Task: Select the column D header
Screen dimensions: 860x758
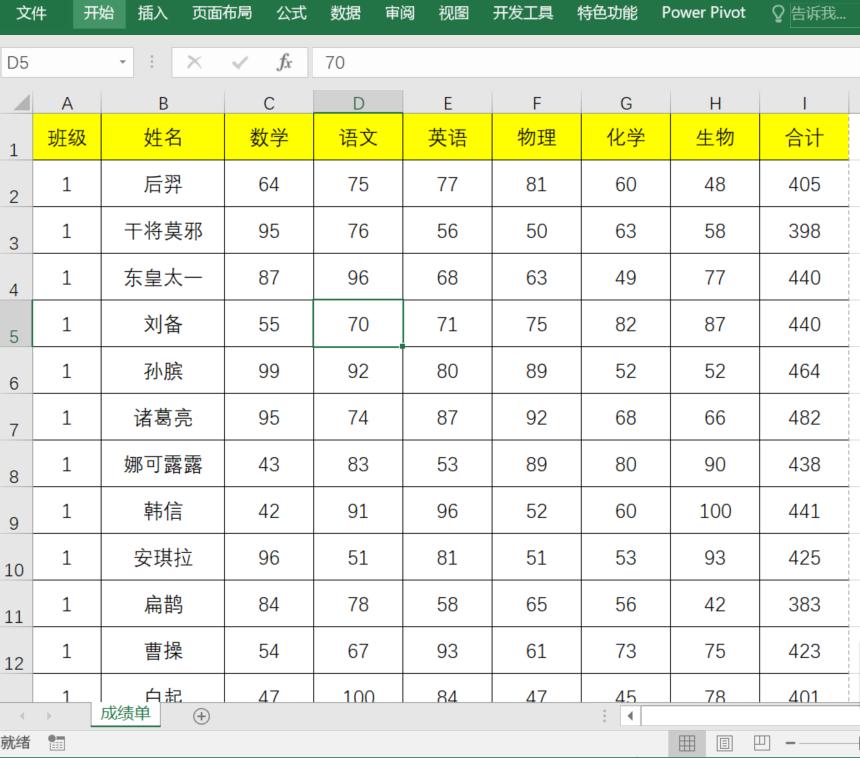Action: (x=357, y=102)
